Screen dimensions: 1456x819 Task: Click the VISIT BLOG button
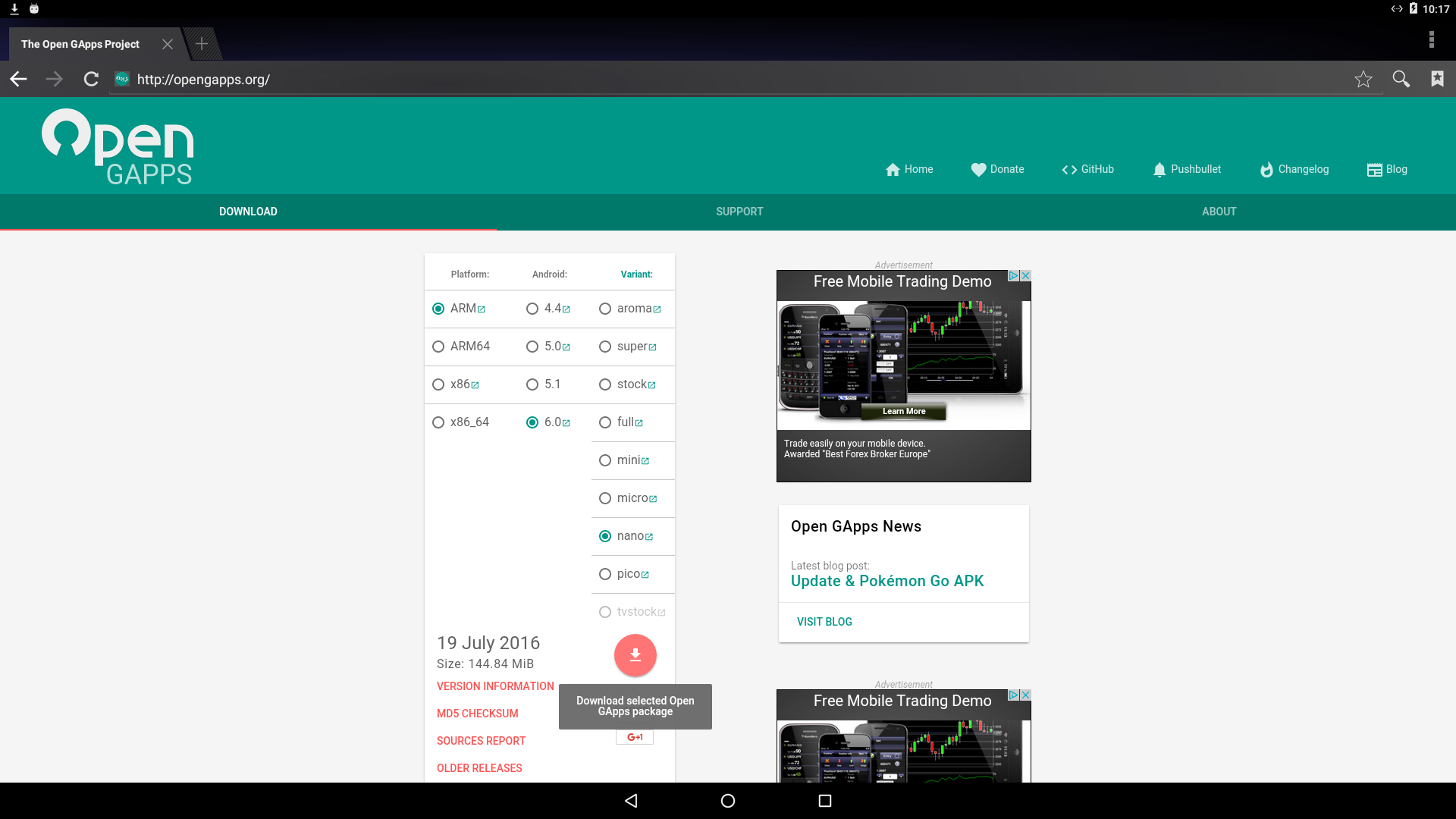824,621
